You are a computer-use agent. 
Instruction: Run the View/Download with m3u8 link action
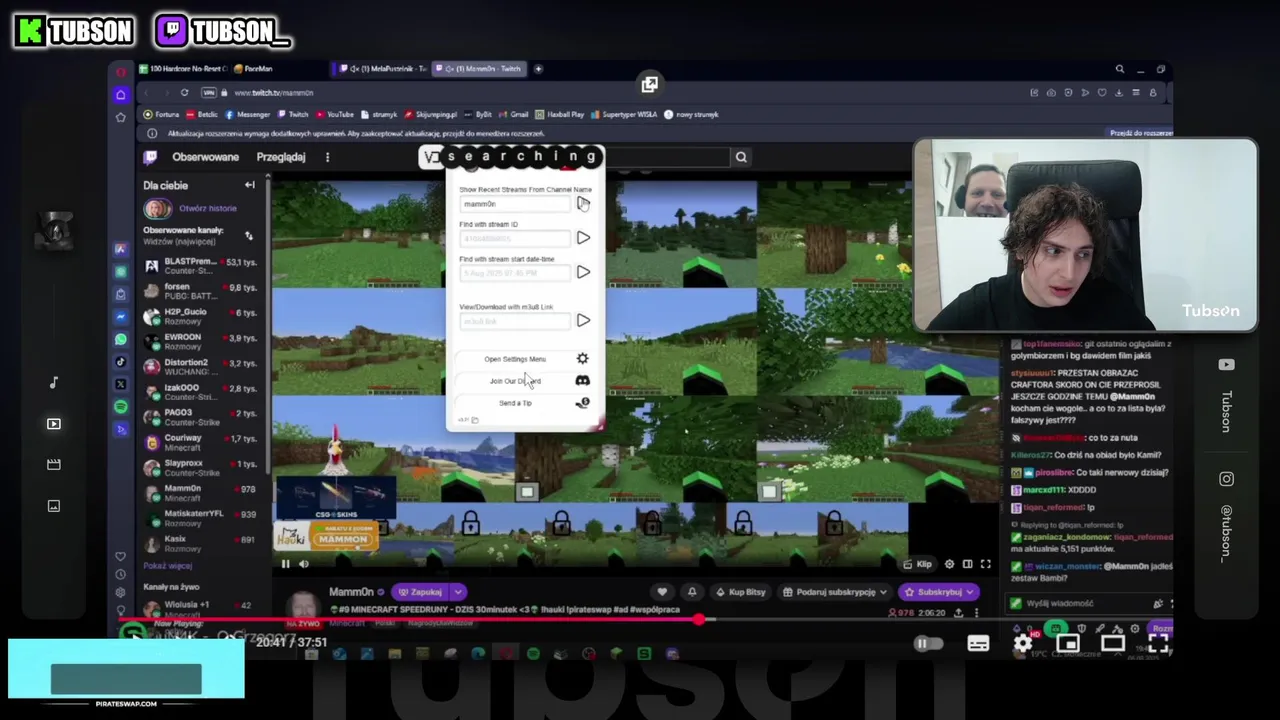(x=583, y=321)
